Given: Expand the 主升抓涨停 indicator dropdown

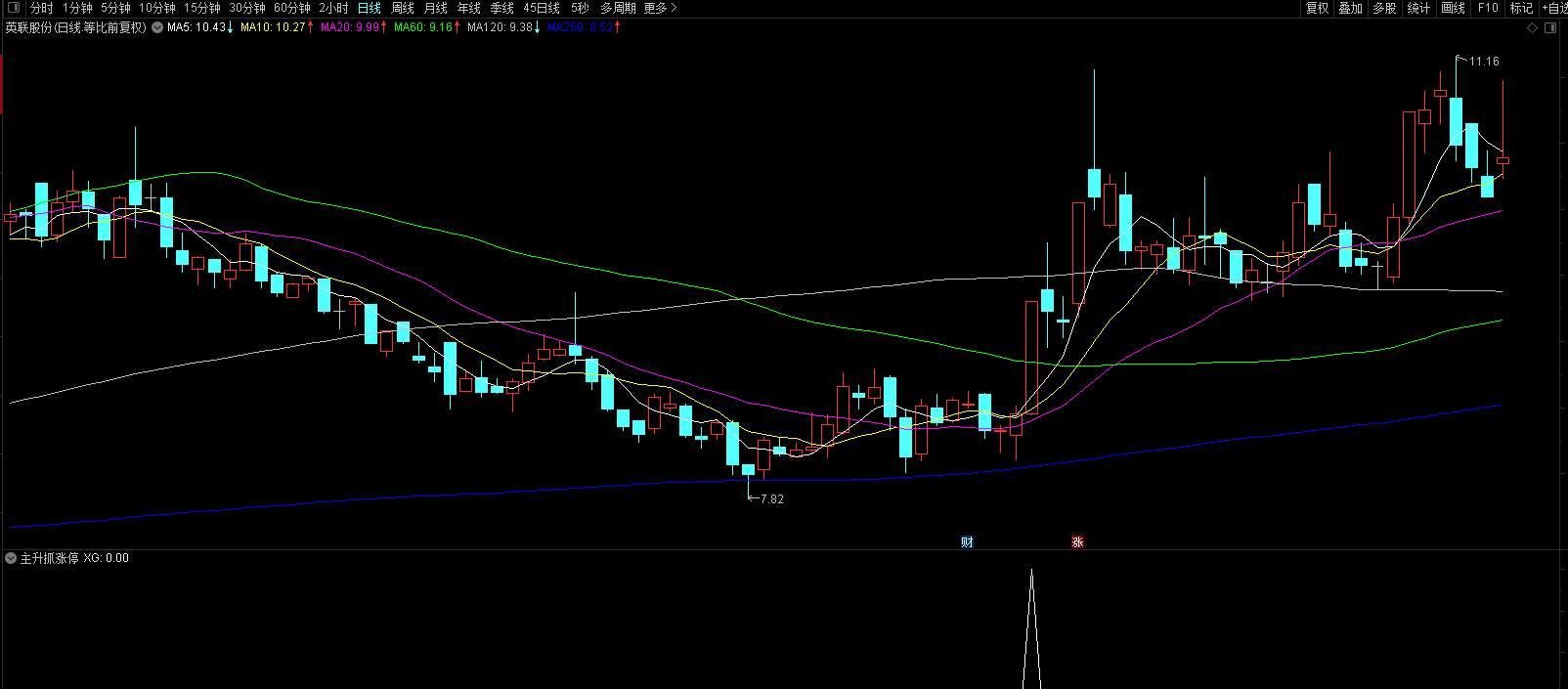Looking at the screenshot, I should [12, 558].
